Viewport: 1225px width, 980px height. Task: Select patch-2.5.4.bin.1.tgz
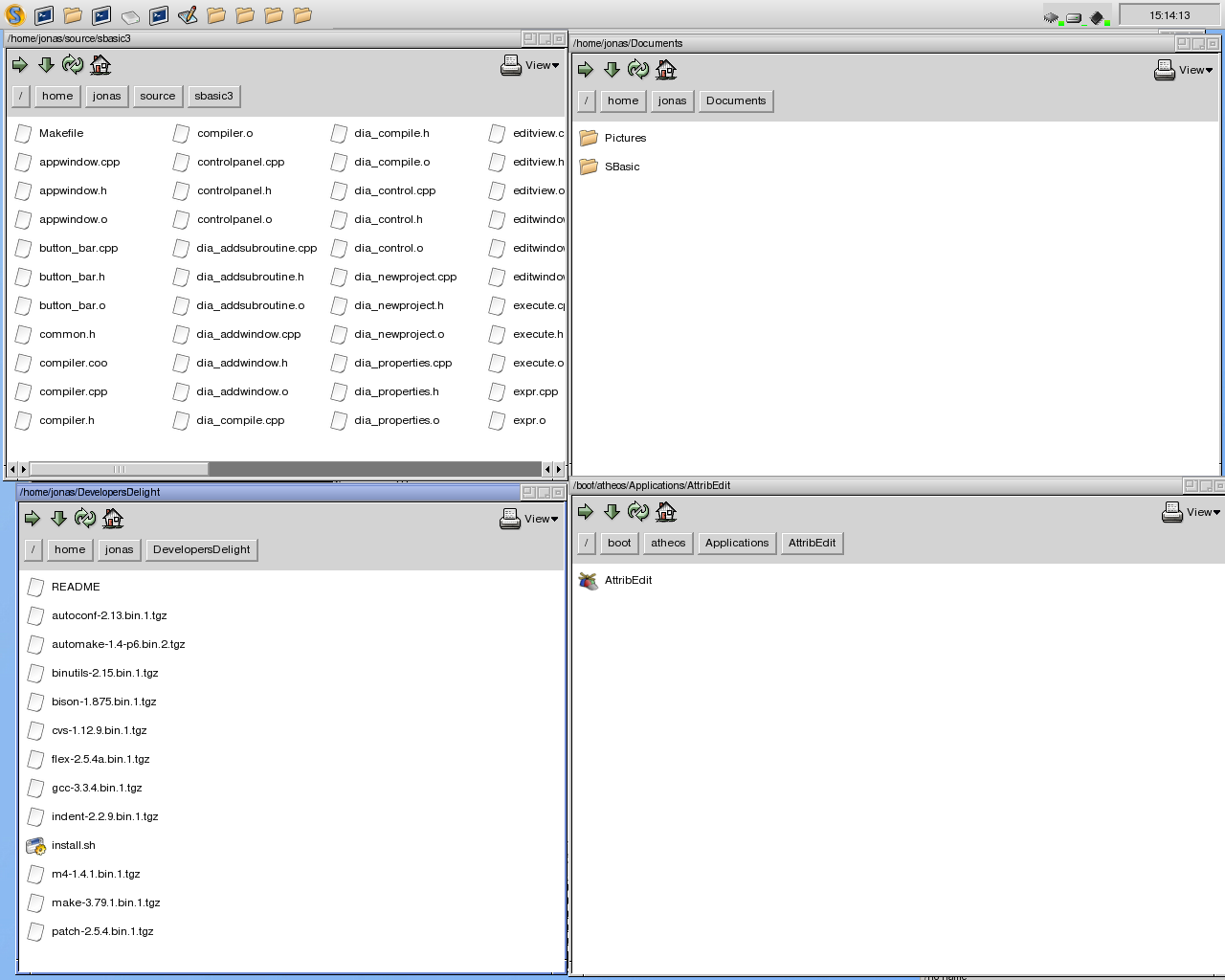91,931
